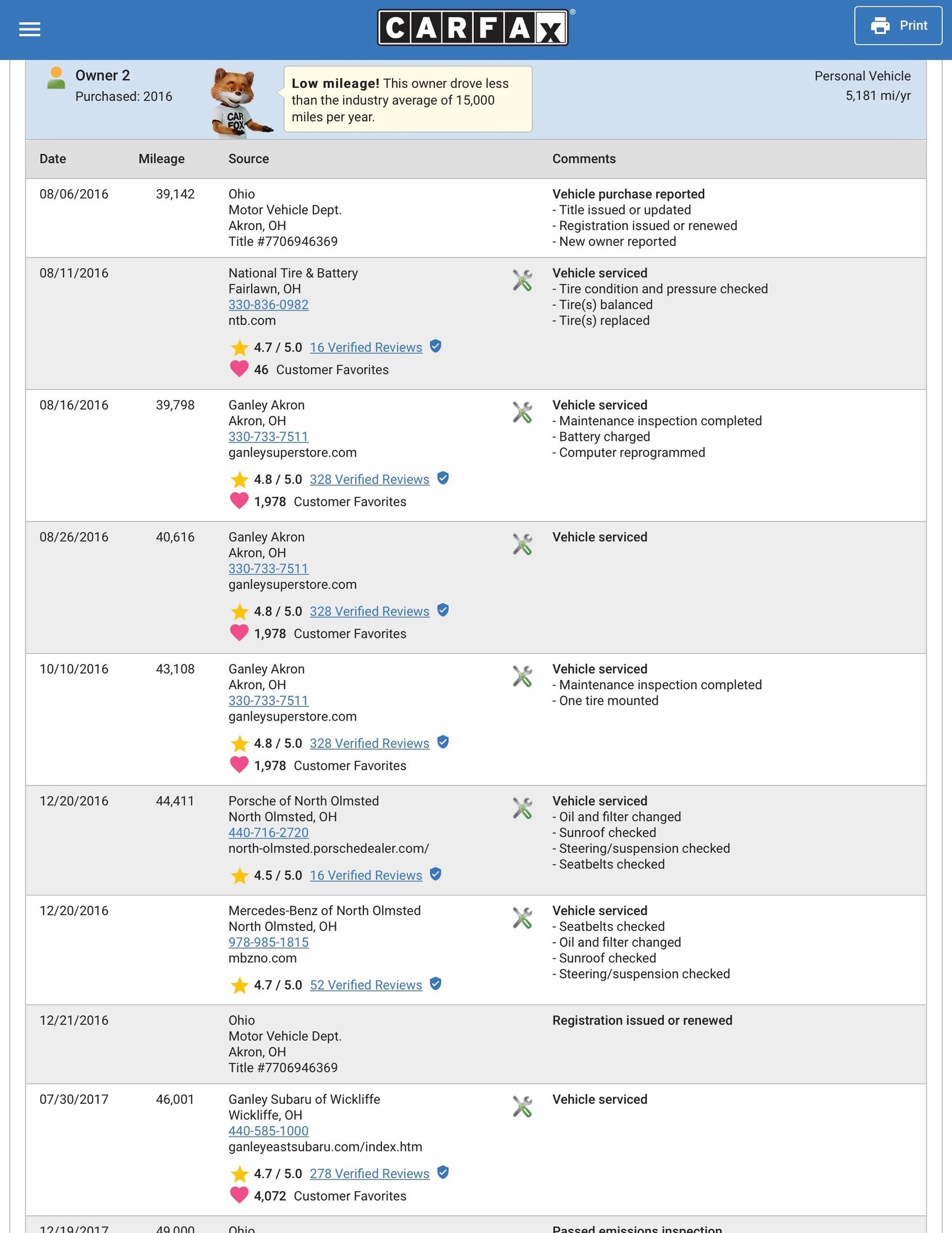Image resolution: width=952 pixels, height=1233 pixels.
Task: Click the Car Fox mascot image
Action: coord(240,102)
